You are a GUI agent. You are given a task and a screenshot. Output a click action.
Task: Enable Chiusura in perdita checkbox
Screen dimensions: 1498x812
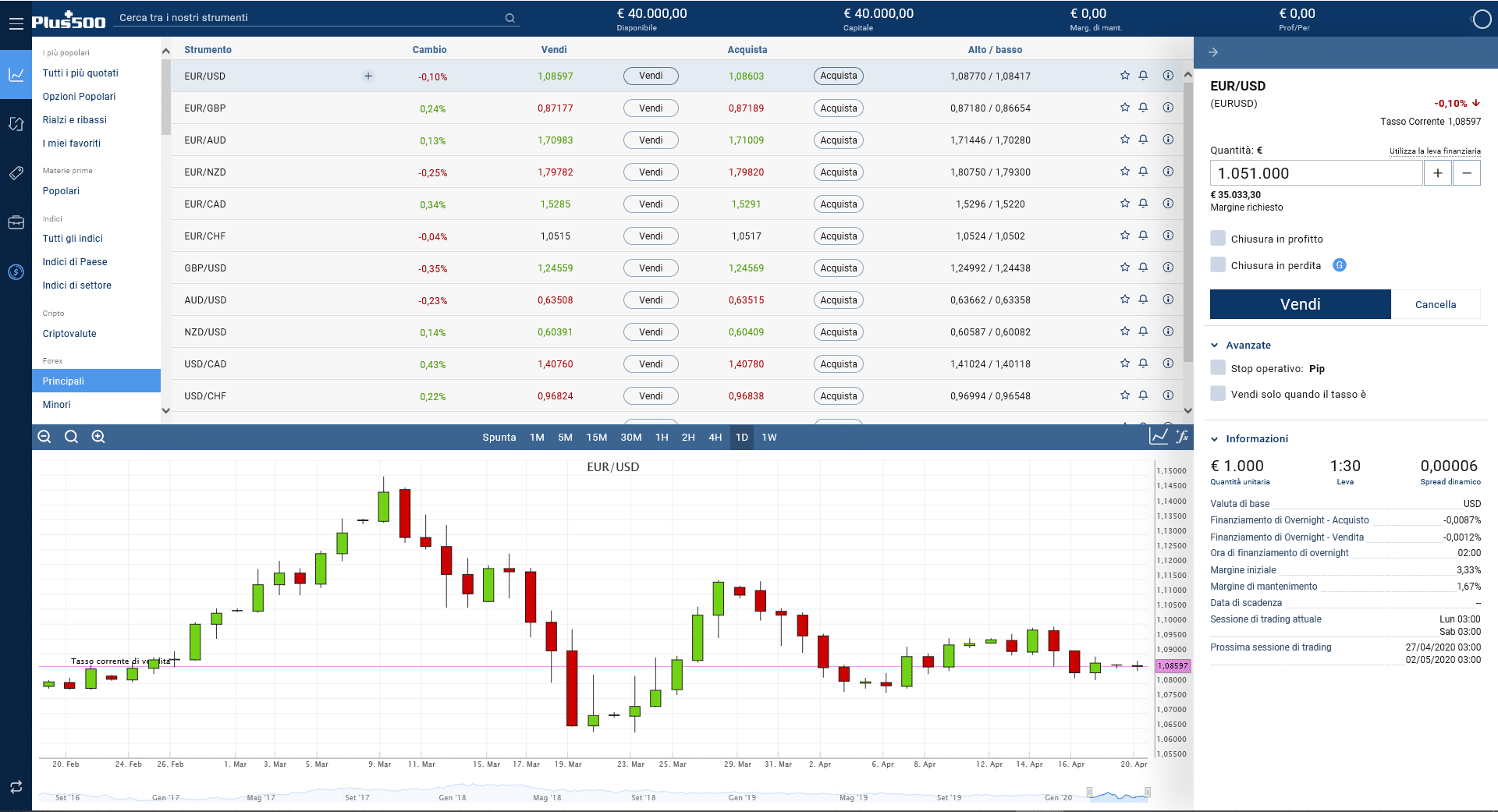[1218, 264]
